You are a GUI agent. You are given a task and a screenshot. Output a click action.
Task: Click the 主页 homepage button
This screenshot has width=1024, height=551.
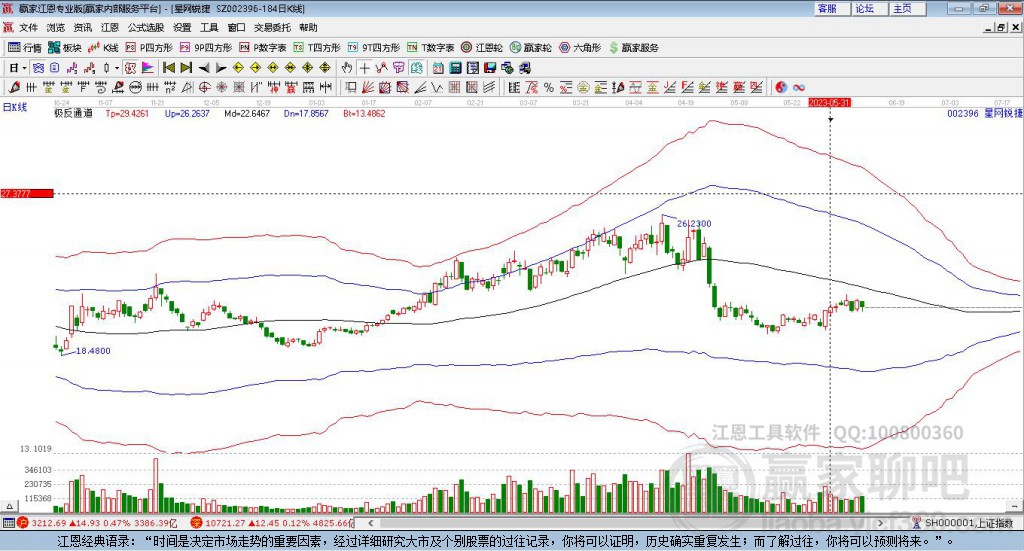908,8
